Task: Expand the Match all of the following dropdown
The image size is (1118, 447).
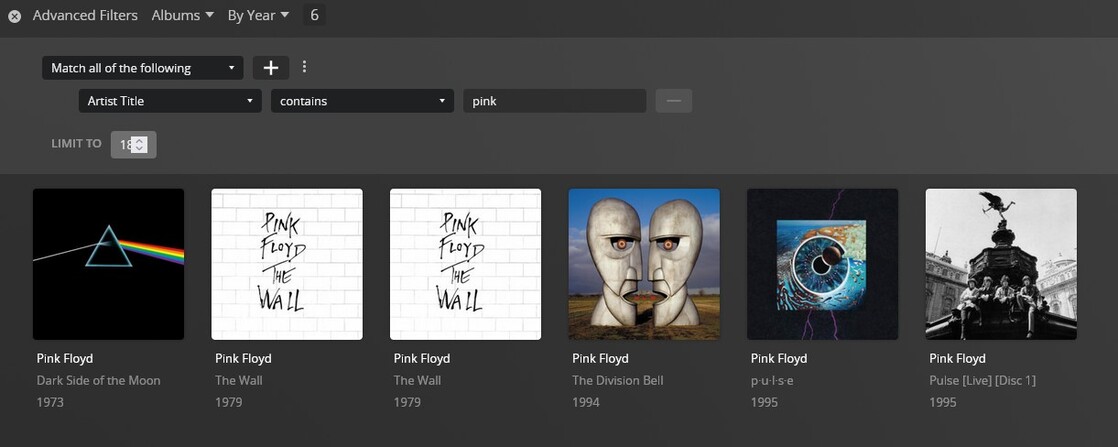Action: click(143, 68)
